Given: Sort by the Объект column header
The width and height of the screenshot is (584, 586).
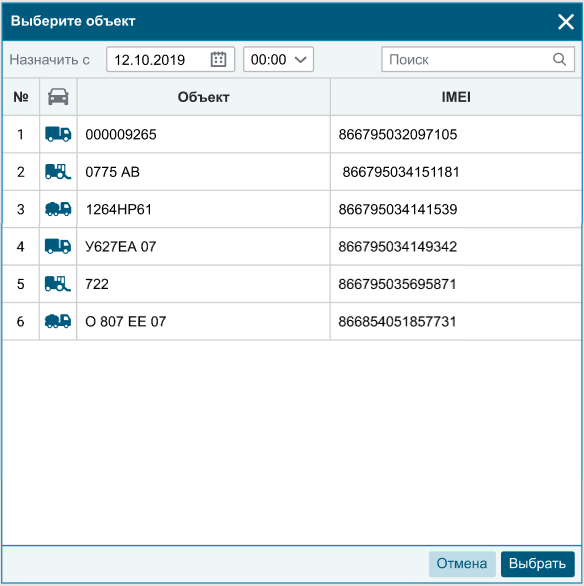Looking at the screenshot, I should pyautogui.click(x=204, y=97).
